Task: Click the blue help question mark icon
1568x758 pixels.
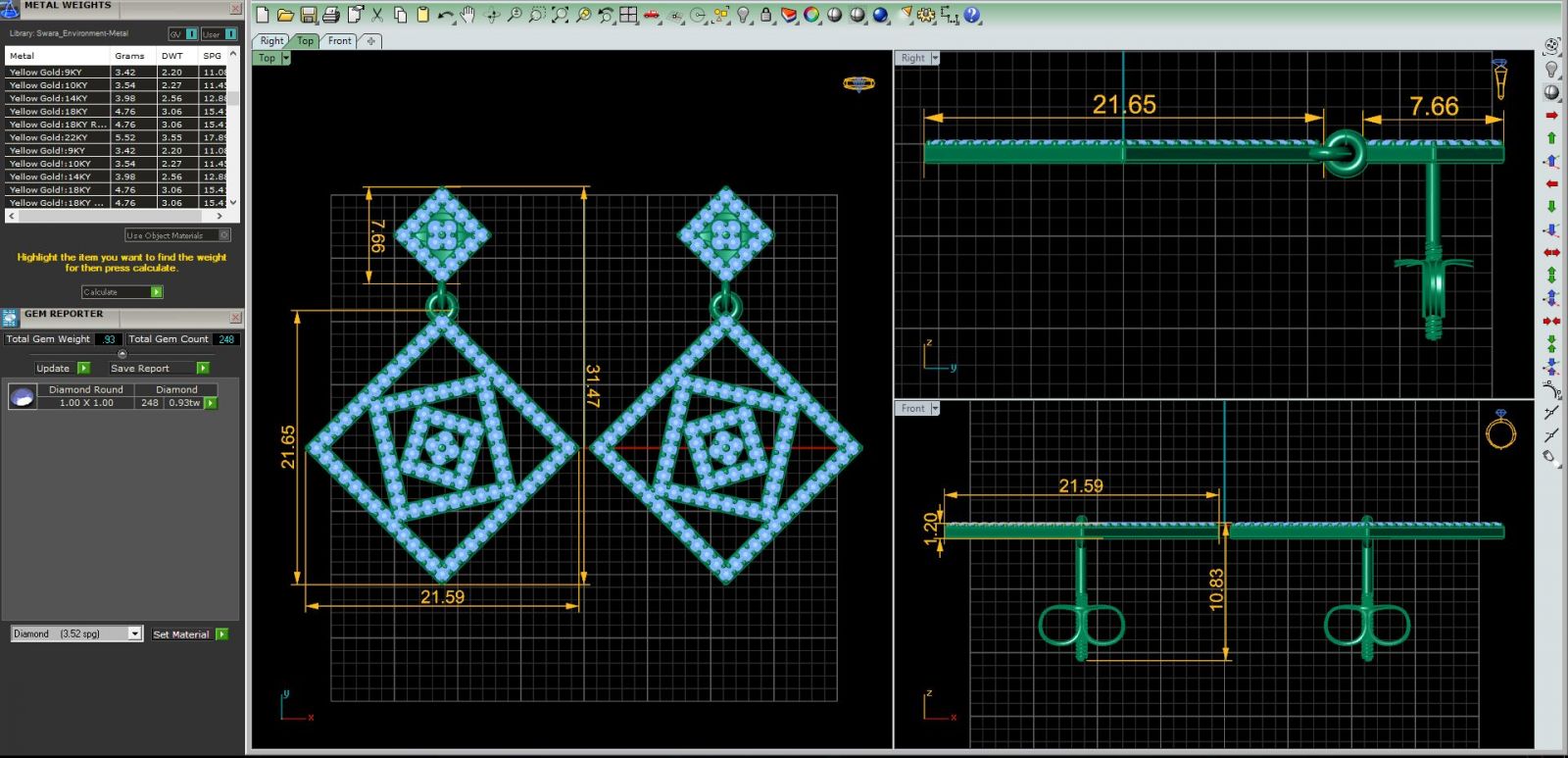Action: pyautogui.click(x=971, y=15)
